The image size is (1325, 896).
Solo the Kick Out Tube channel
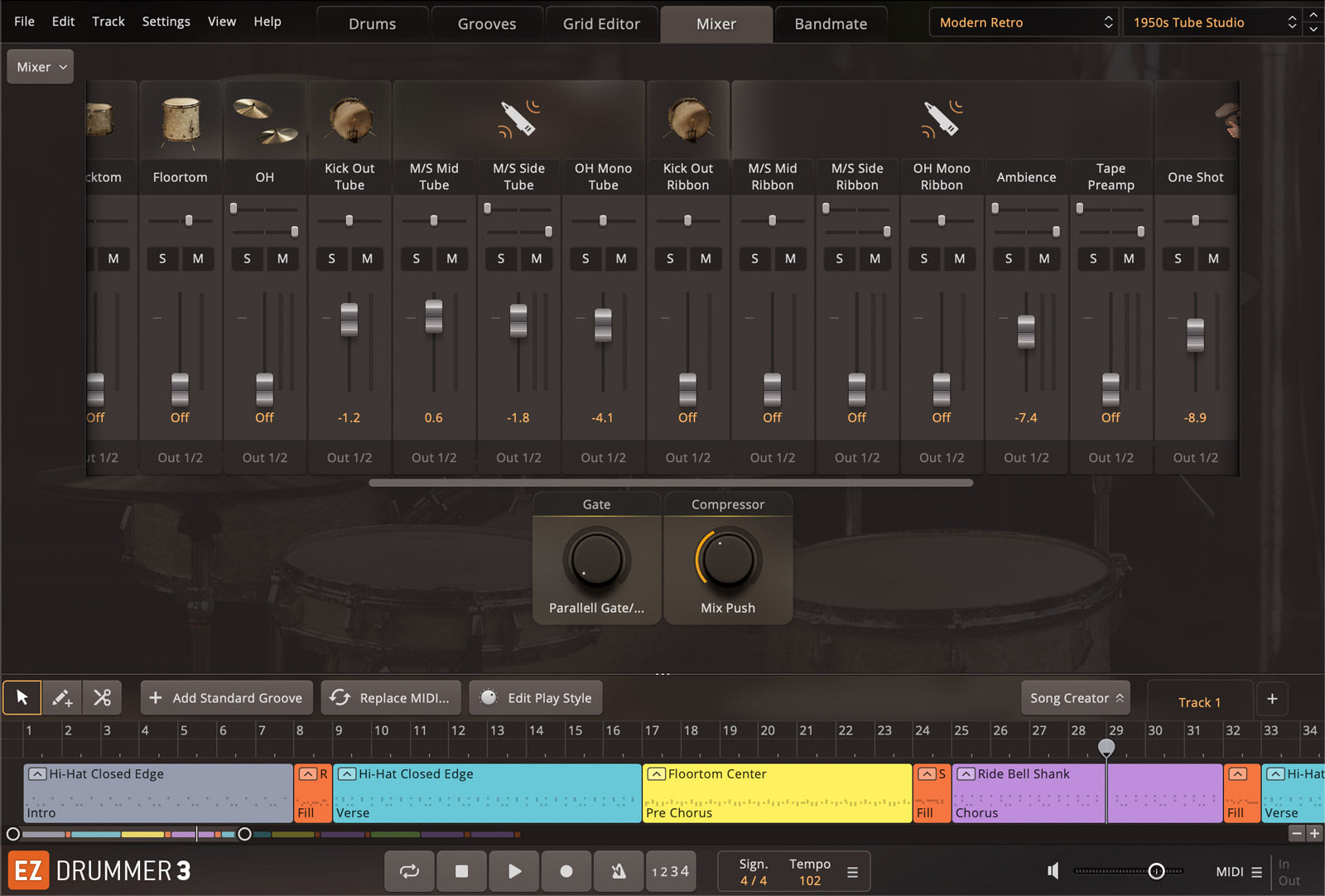coord(331,258)
